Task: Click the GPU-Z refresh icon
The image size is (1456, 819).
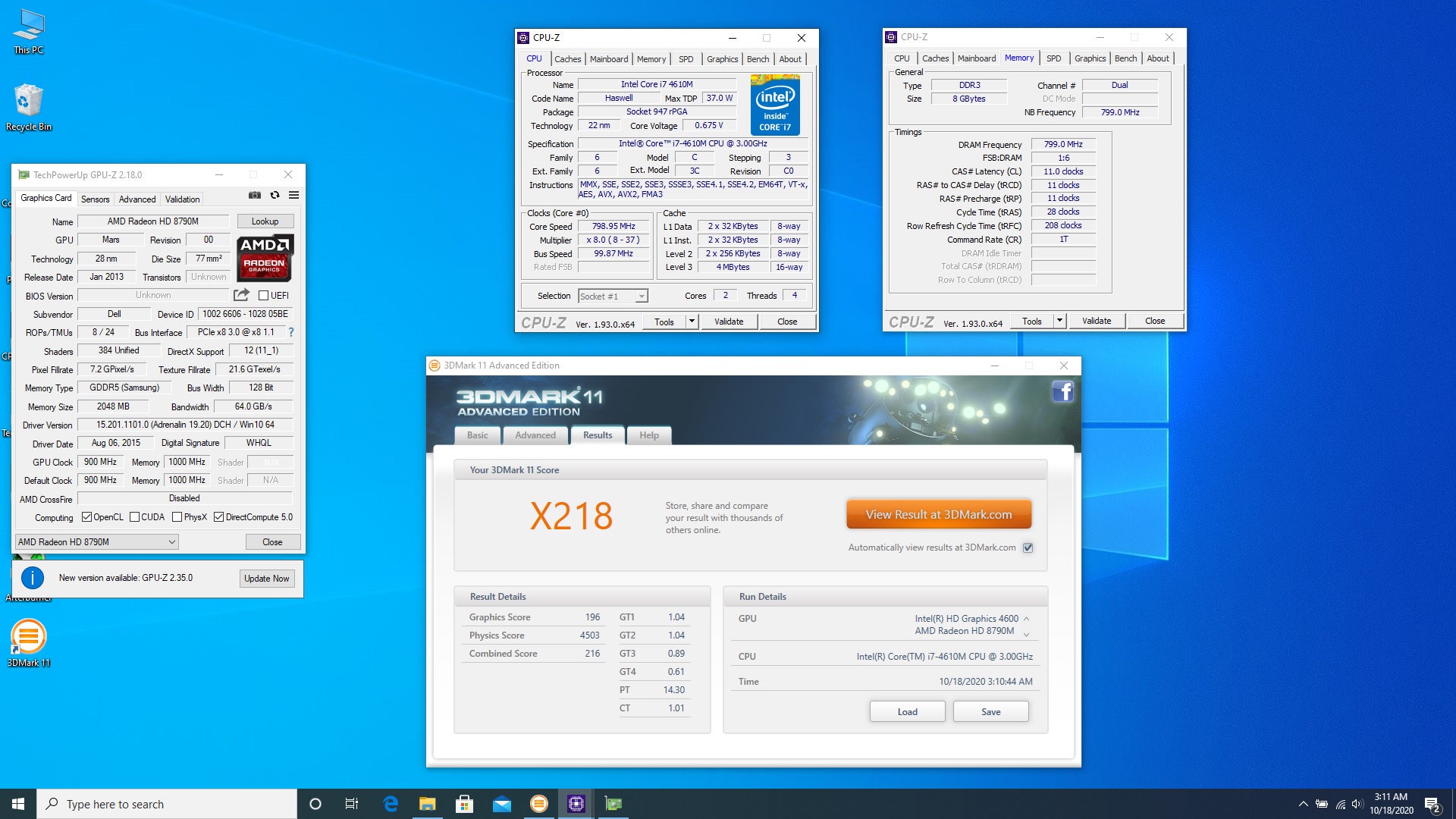Action: [275, 195]
